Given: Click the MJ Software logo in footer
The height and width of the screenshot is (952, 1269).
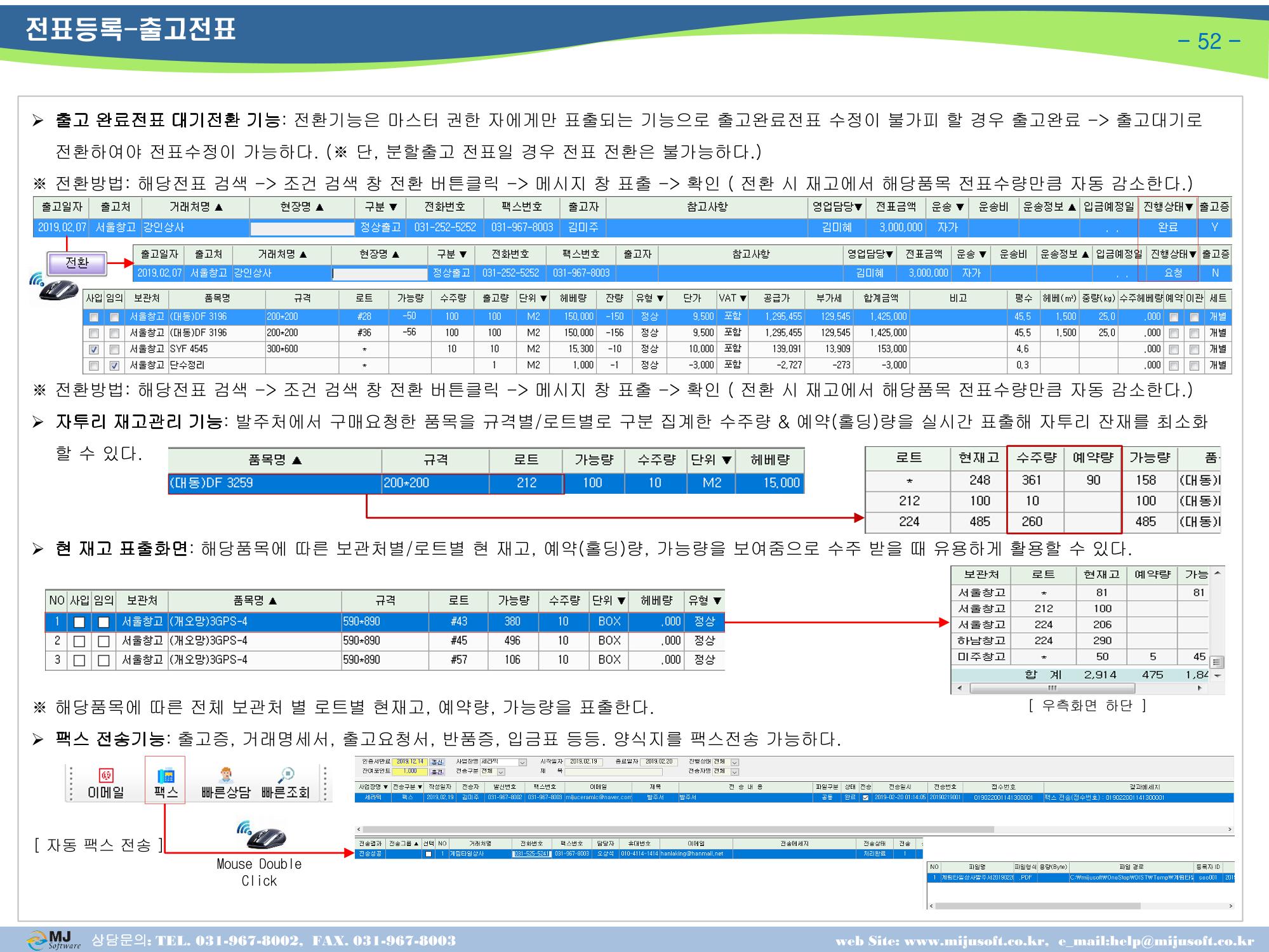Looking at the screenshot, I should click(x=53, y=940).
